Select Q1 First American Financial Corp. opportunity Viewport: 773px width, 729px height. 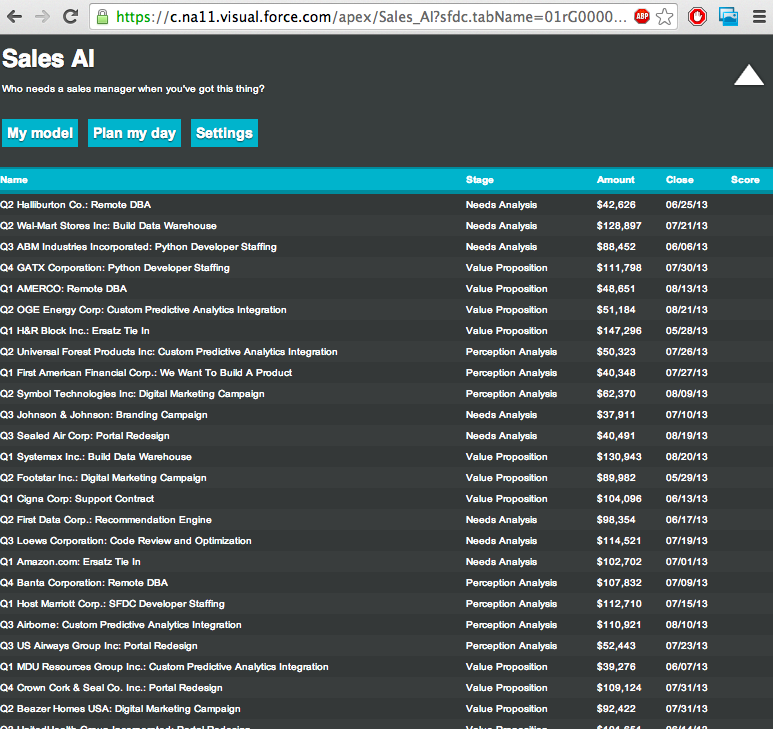[146, 373]
